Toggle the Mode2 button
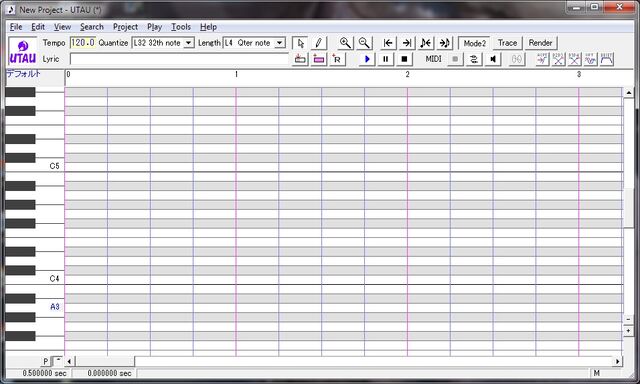Screen dimensions: 640x384 pyautogui.click(x=474, y=43)
